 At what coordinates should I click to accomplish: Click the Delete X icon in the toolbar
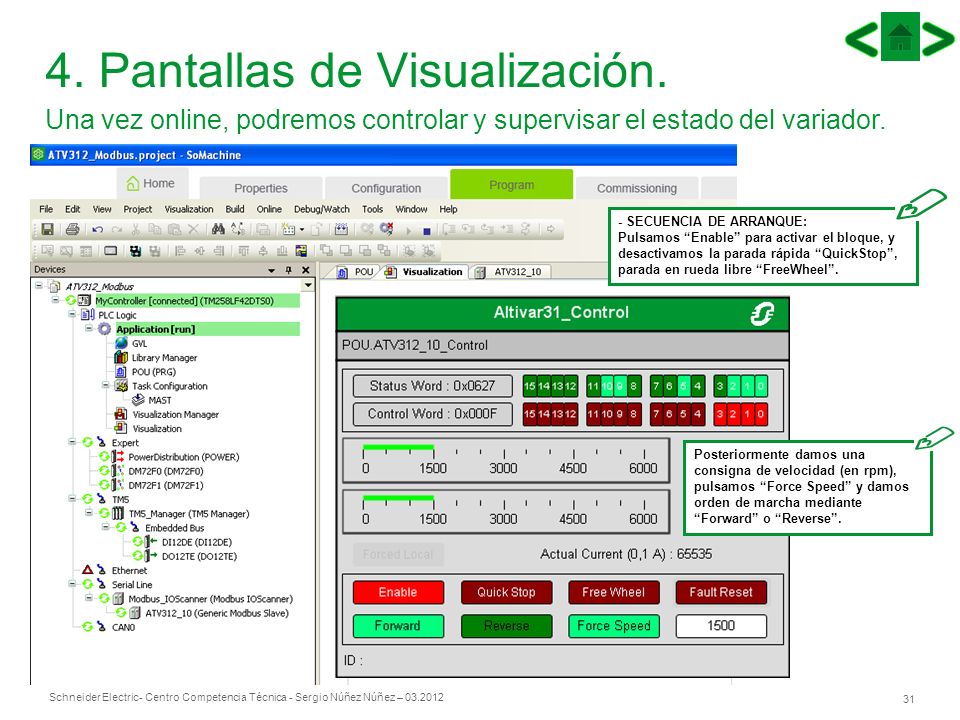[193, 229]
